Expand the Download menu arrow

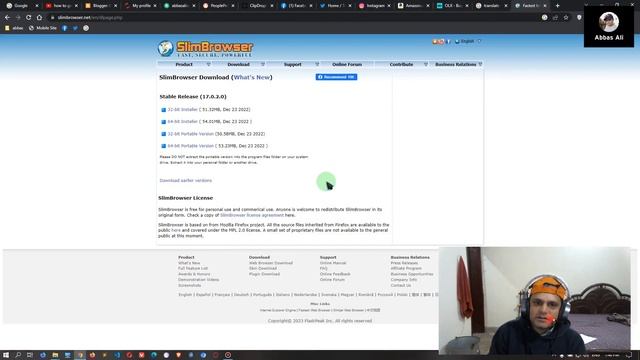[263, 64]
